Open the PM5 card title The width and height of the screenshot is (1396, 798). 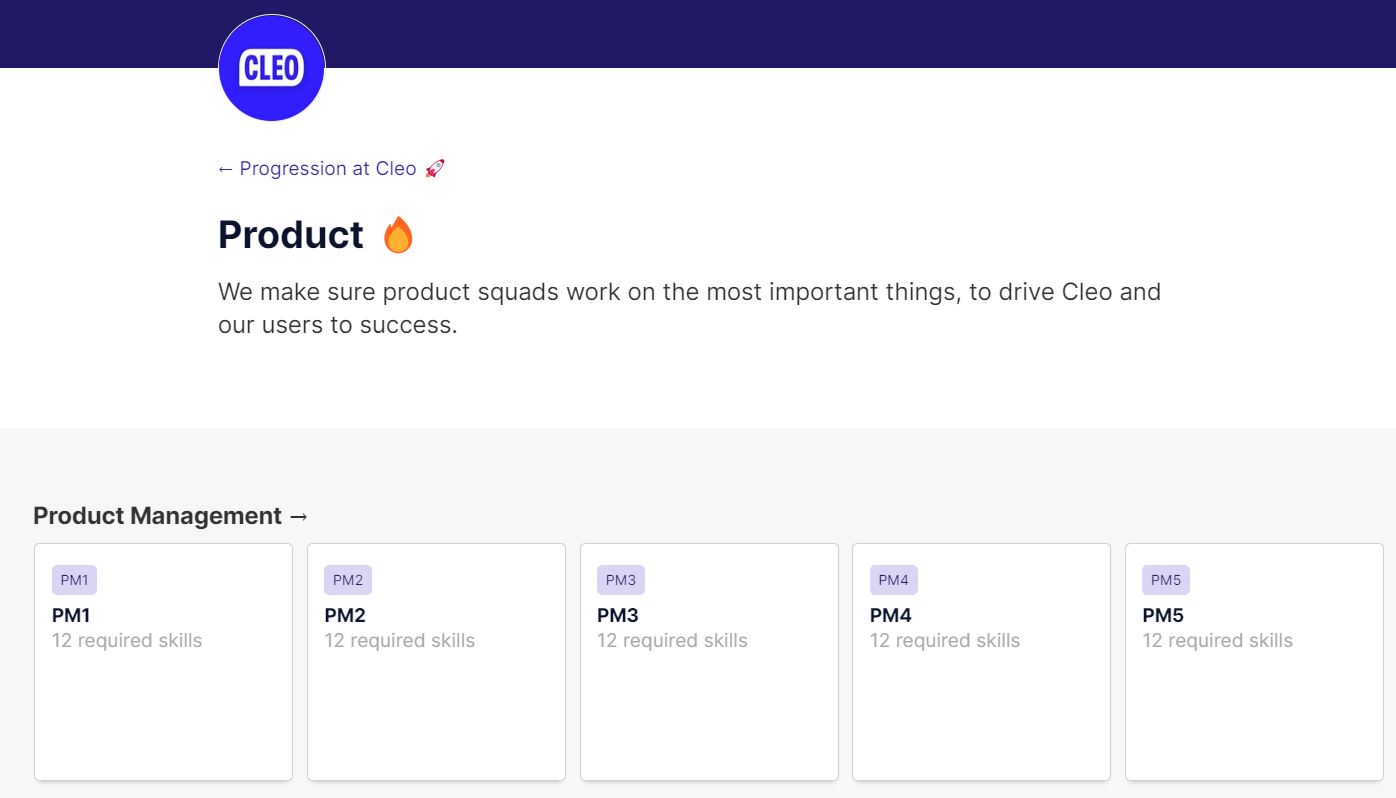tap(1163, 615)
